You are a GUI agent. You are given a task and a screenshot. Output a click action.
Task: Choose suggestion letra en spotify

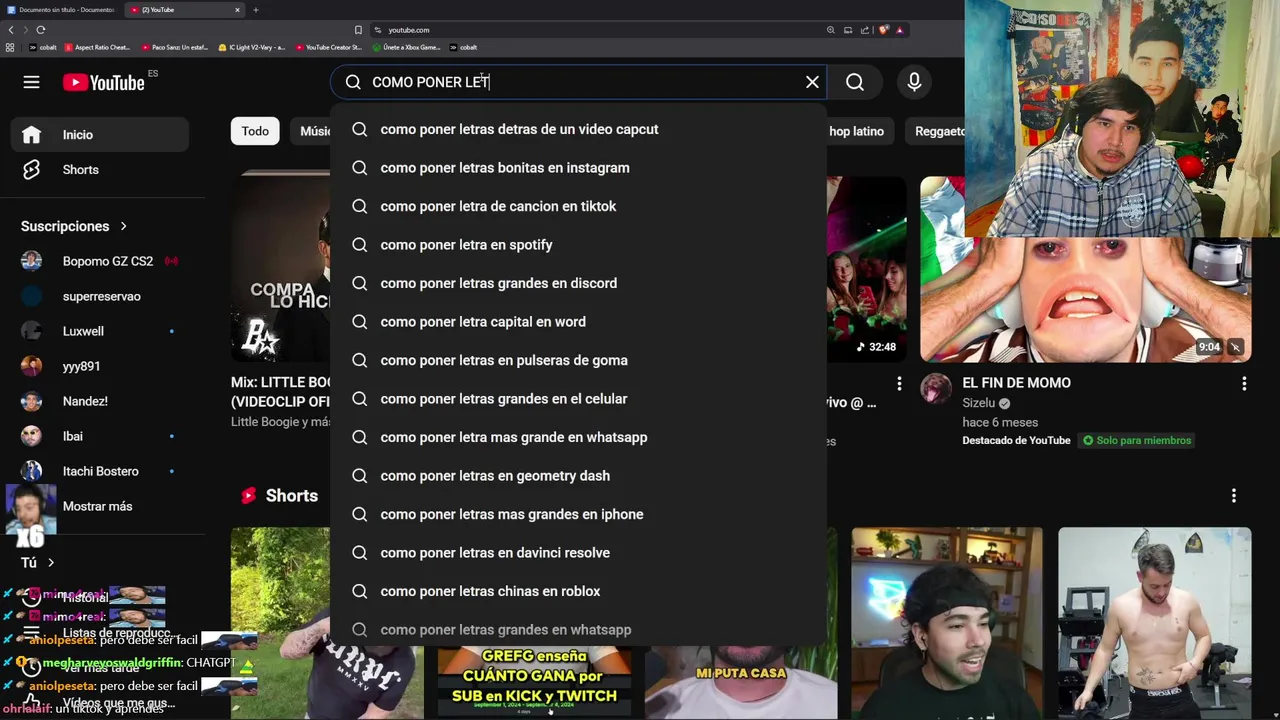click(x=578, y=245)
